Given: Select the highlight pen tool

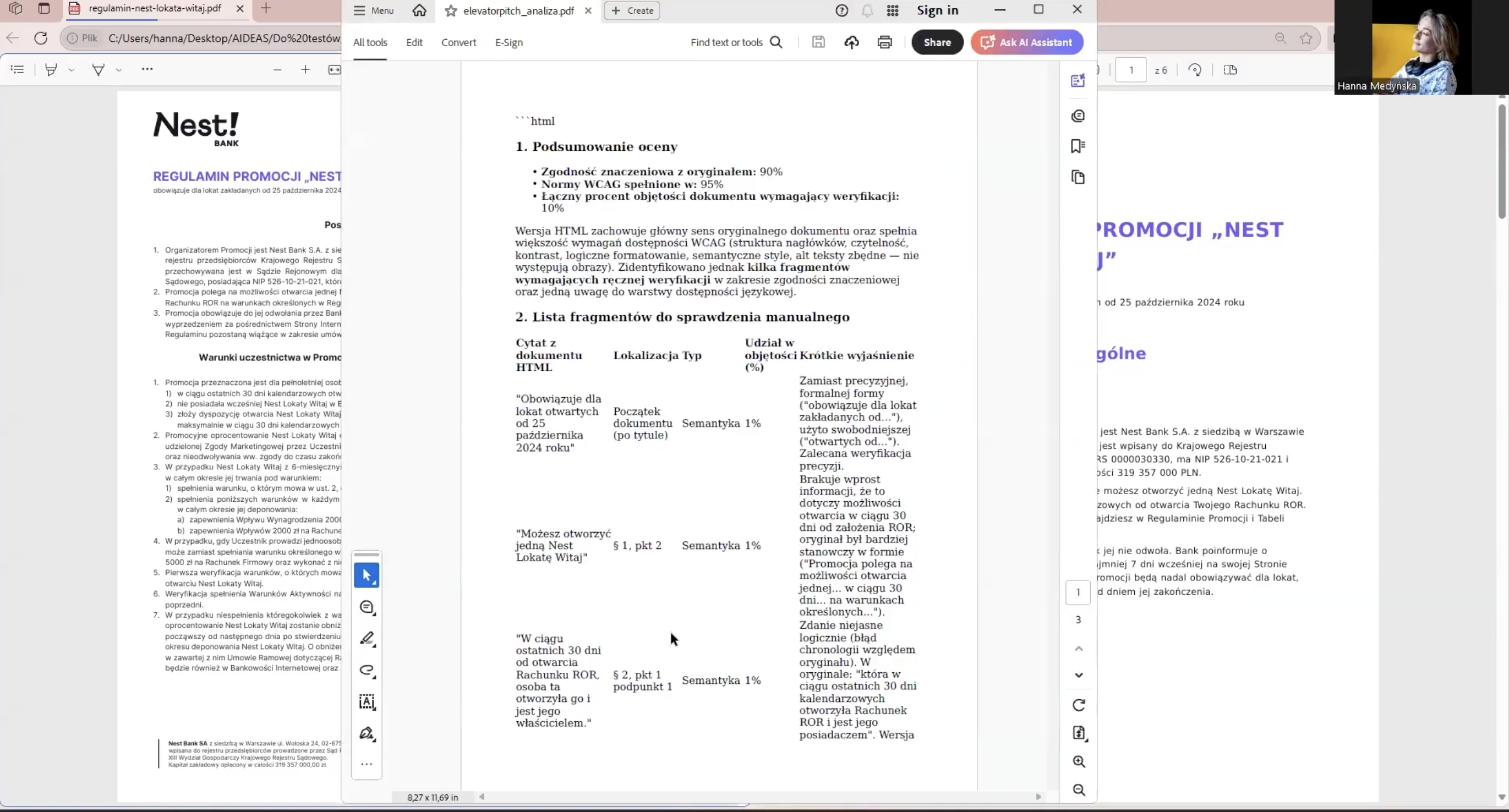Looking at the screenshot, I should 367,638.
